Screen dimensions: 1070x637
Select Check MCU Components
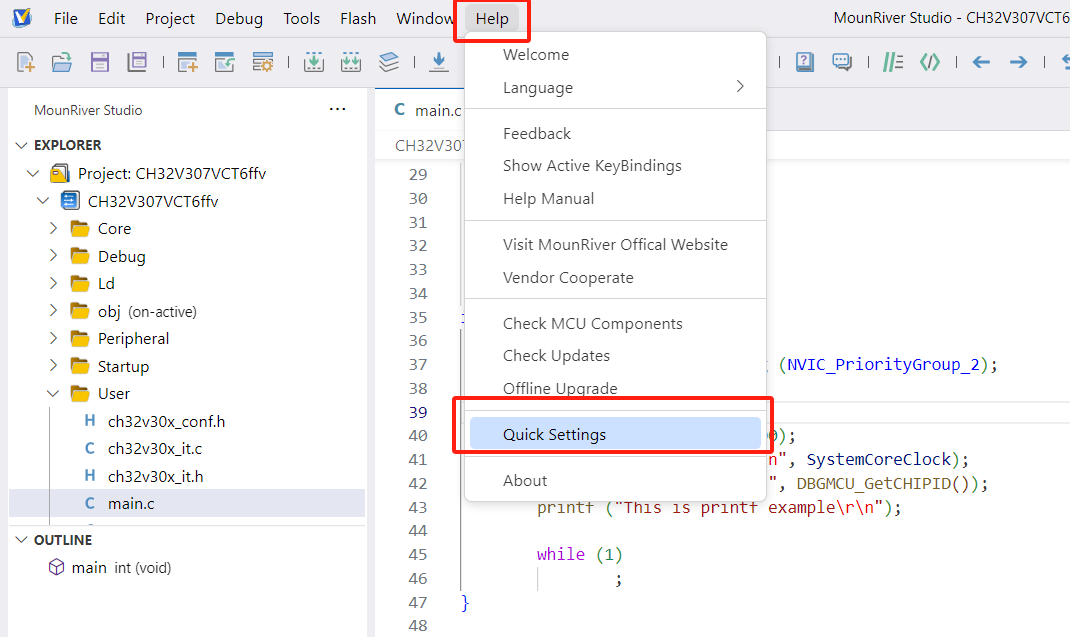tap(615, 324)
